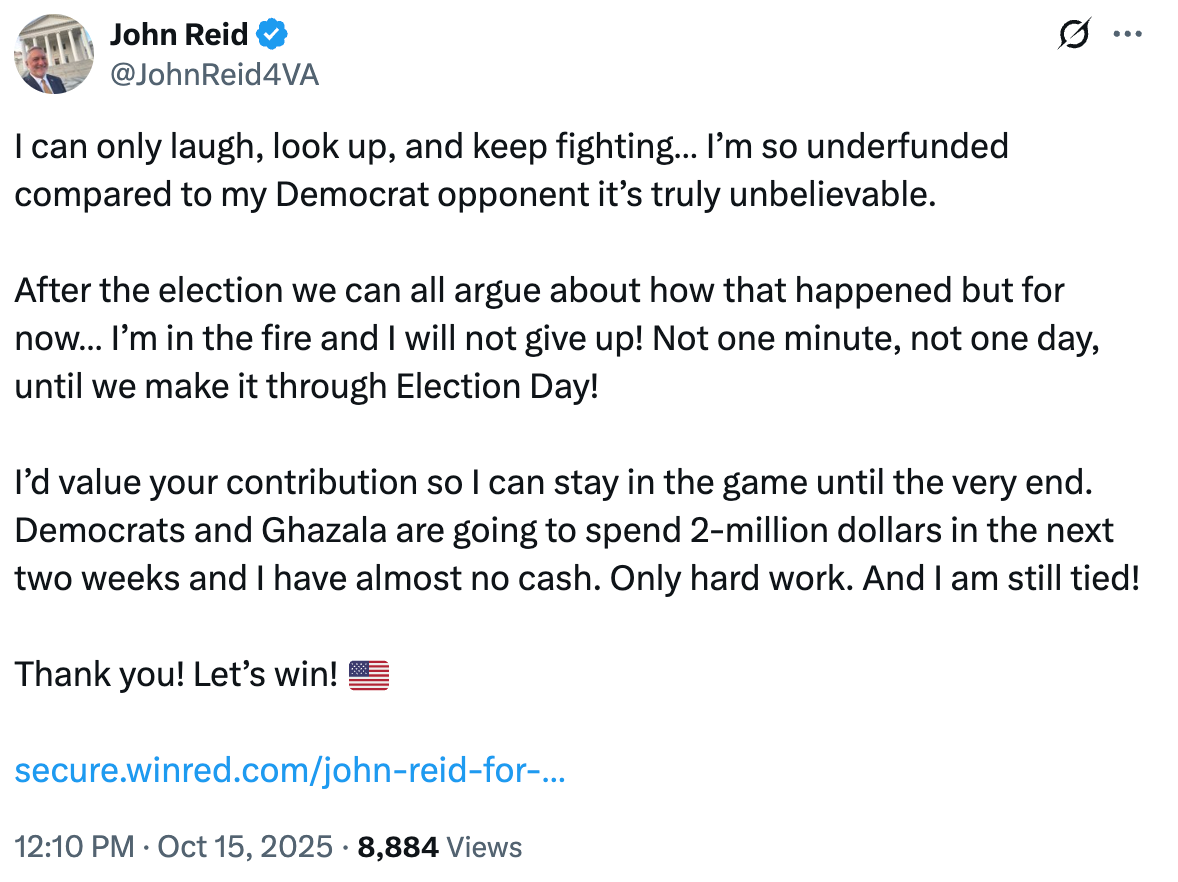
Task: Open the @JohnReid4VA handle link
Action: [215, 75]
